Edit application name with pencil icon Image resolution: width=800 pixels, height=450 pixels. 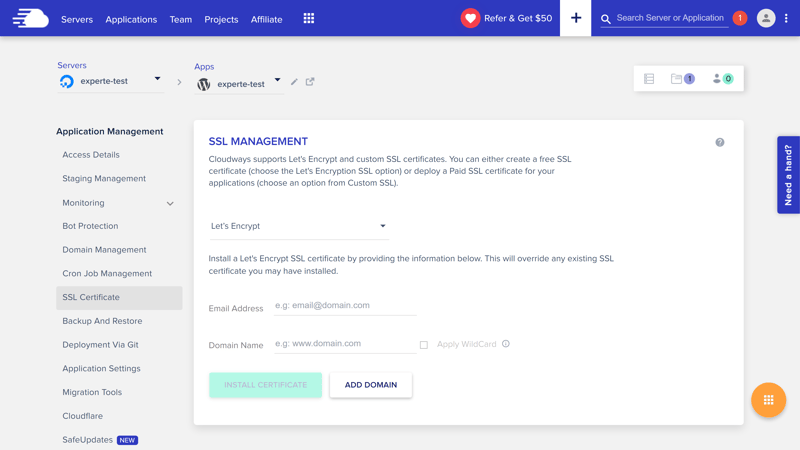(294, 82)
